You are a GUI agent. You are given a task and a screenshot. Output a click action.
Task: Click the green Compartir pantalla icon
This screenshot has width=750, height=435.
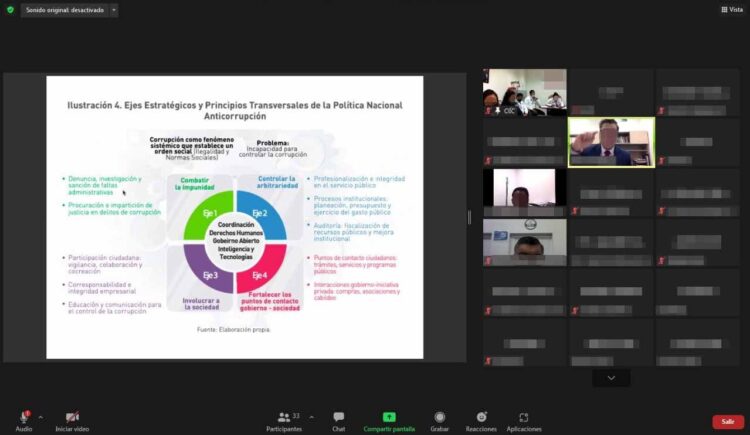(390, 417)
